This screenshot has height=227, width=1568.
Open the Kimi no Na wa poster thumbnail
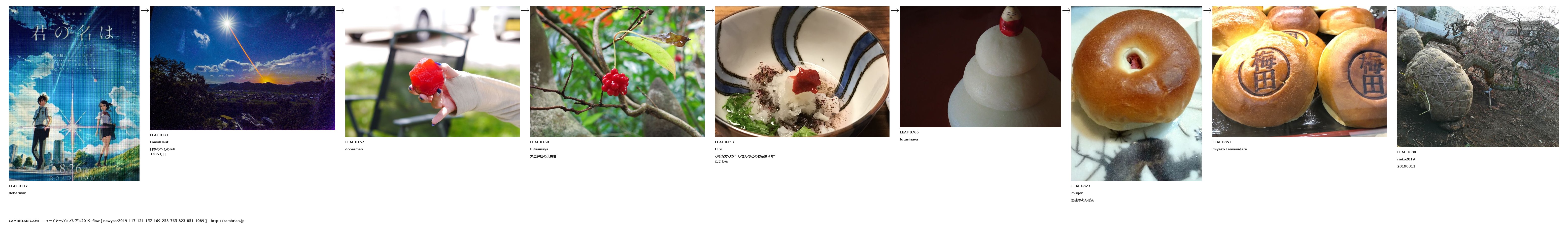coord(74,93)
